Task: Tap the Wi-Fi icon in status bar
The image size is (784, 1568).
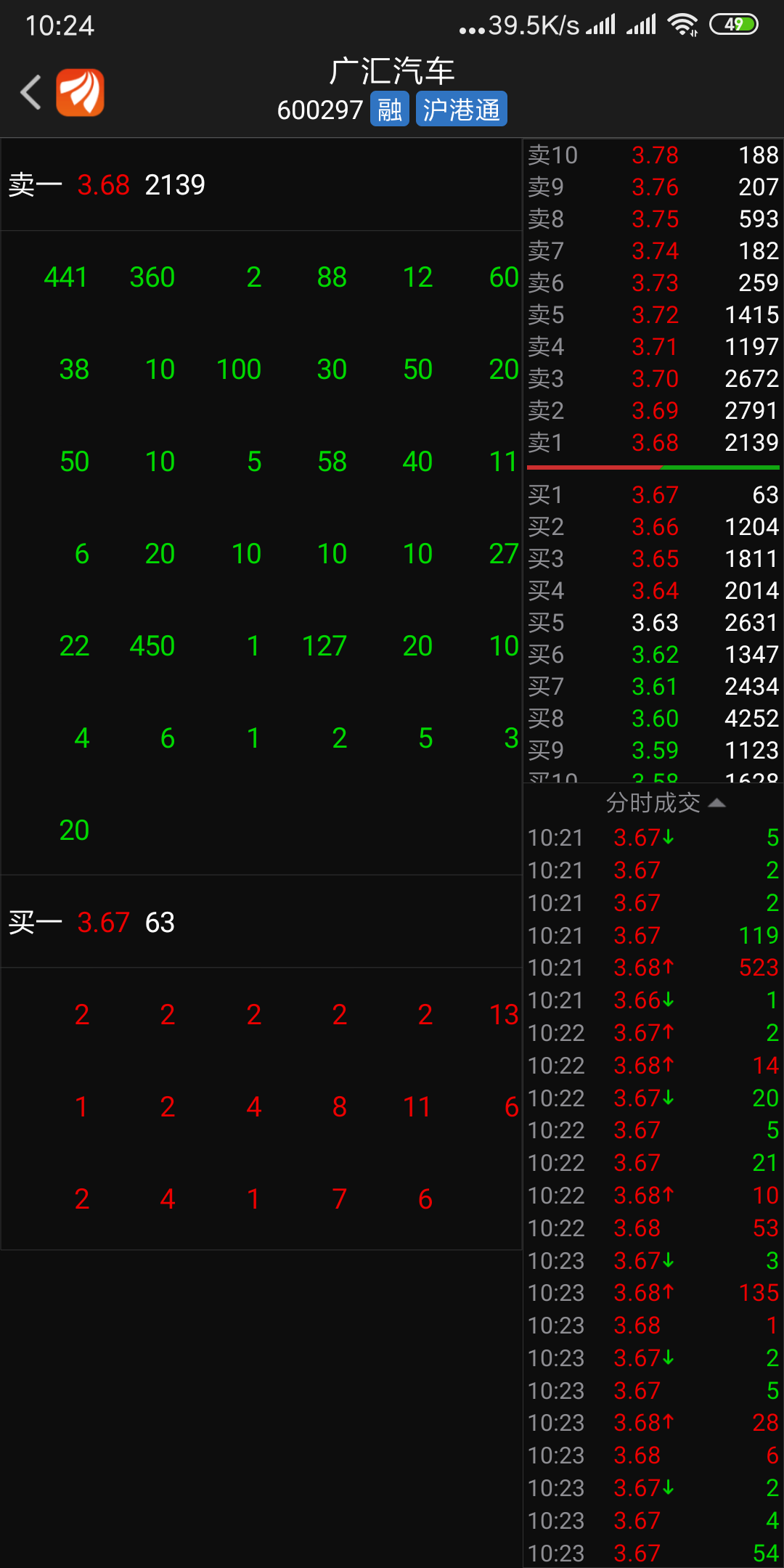Action: [683, 25]
